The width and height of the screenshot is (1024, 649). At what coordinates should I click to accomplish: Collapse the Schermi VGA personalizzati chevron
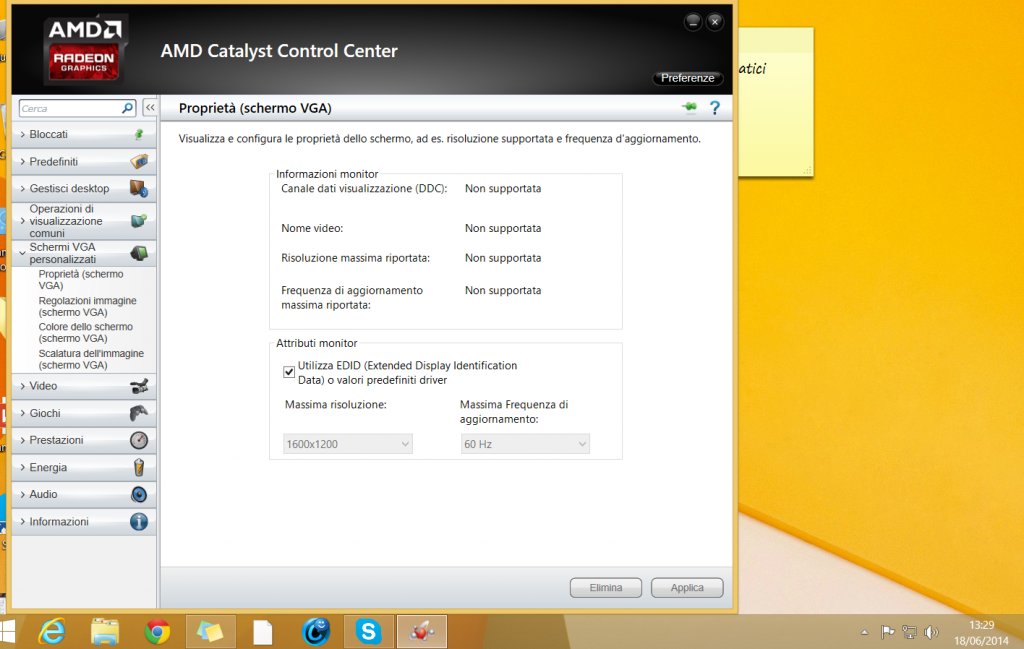tap(23, 253)
